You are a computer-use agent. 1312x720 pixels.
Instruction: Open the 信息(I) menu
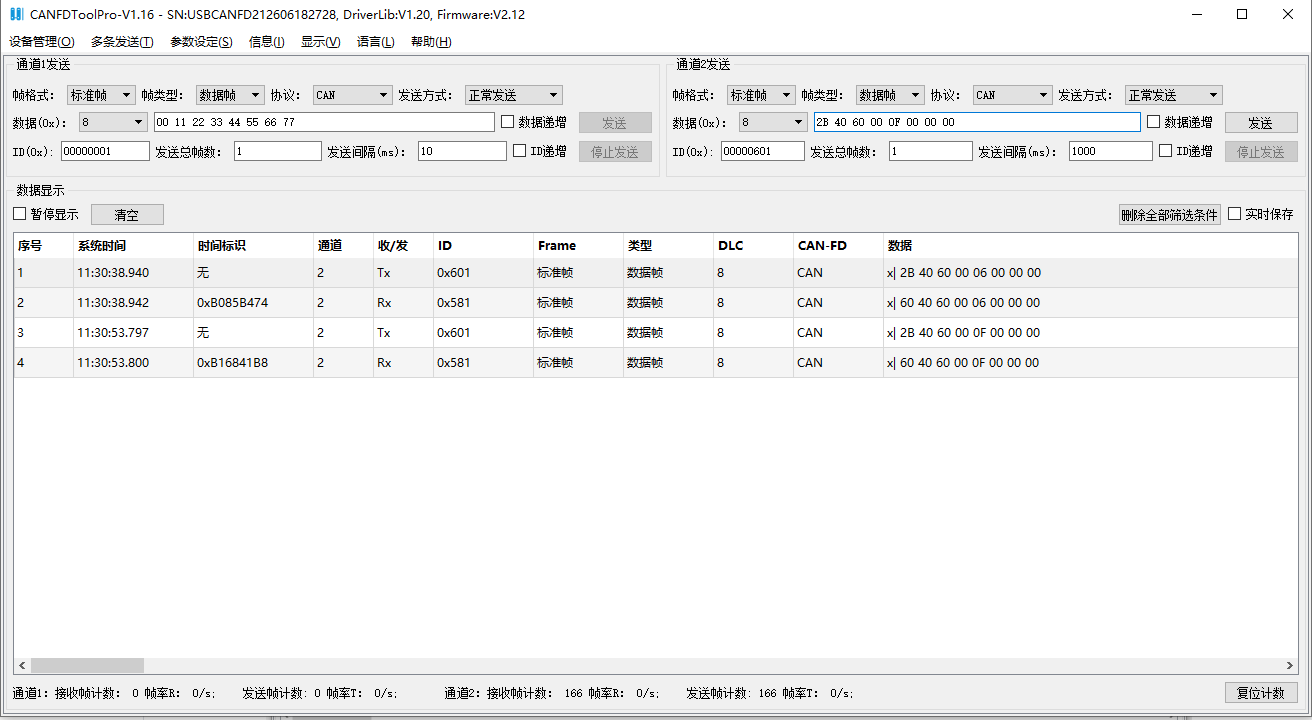(x=267, y=42)
